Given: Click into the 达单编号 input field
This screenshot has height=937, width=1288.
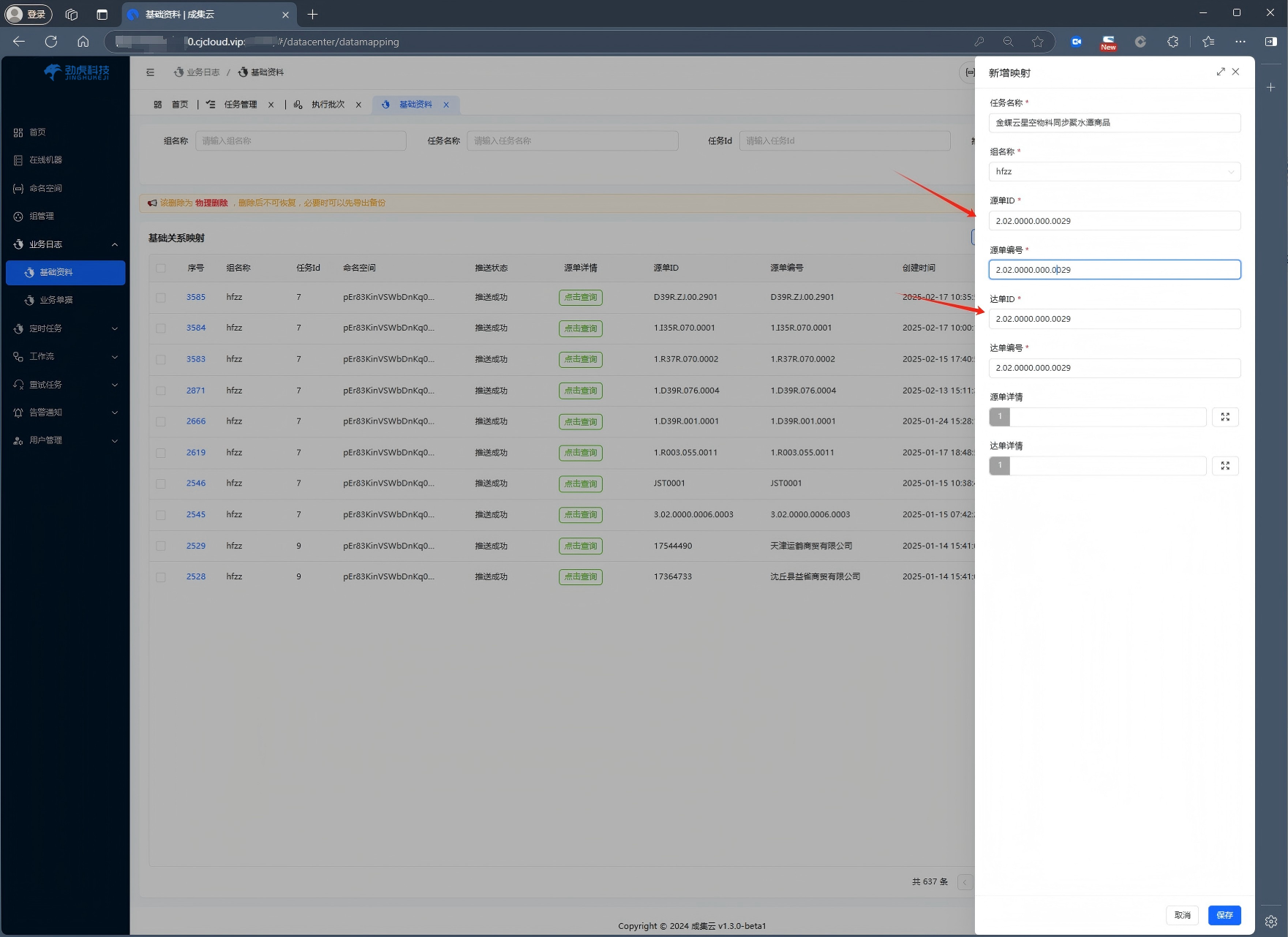Looking at the screenshot, I should click(1114, 368).
